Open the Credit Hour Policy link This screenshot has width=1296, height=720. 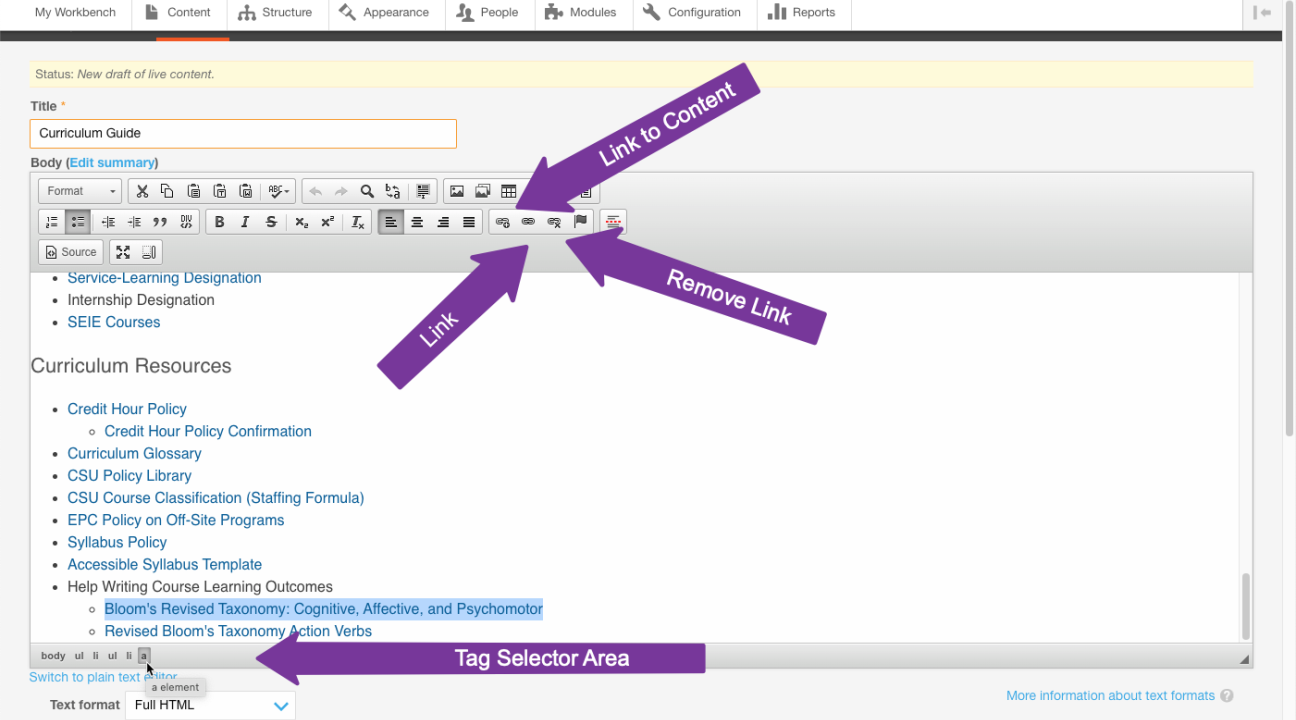(127, 409)
